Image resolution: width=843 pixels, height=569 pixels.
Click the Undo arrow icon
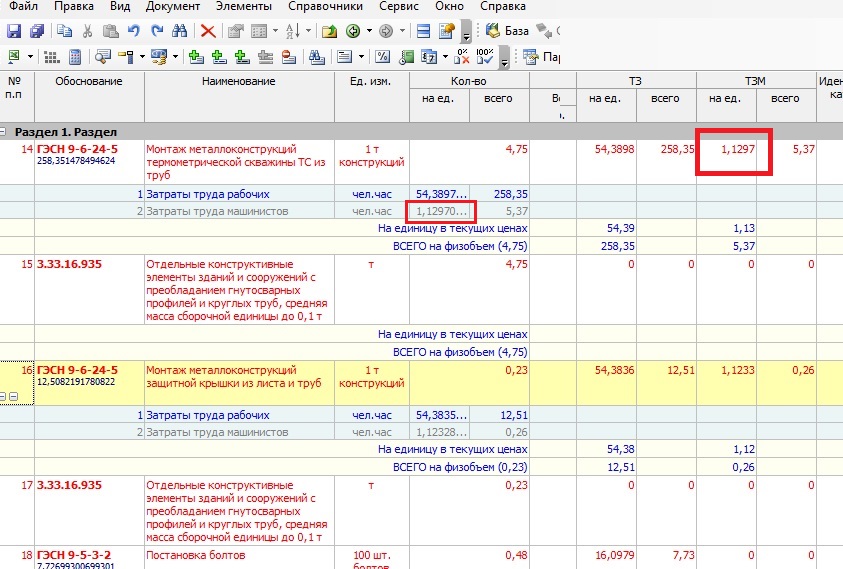pyautogui.click(x=135, y=31)
